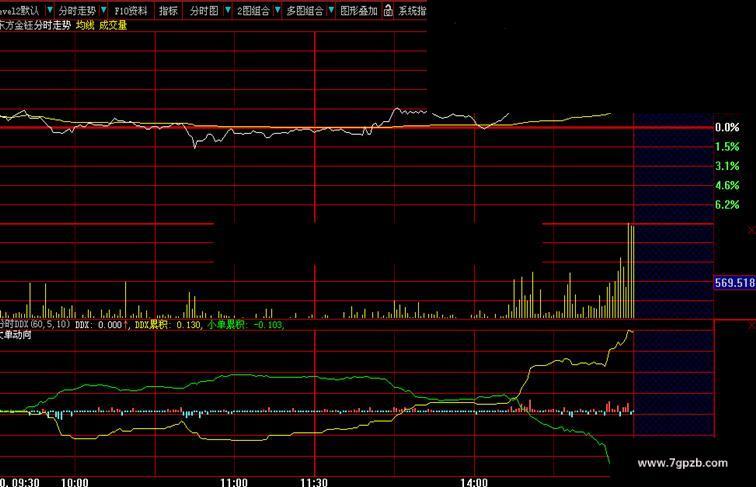Click the 09:30 time axis label
The image size is (756, 487).
24,482
